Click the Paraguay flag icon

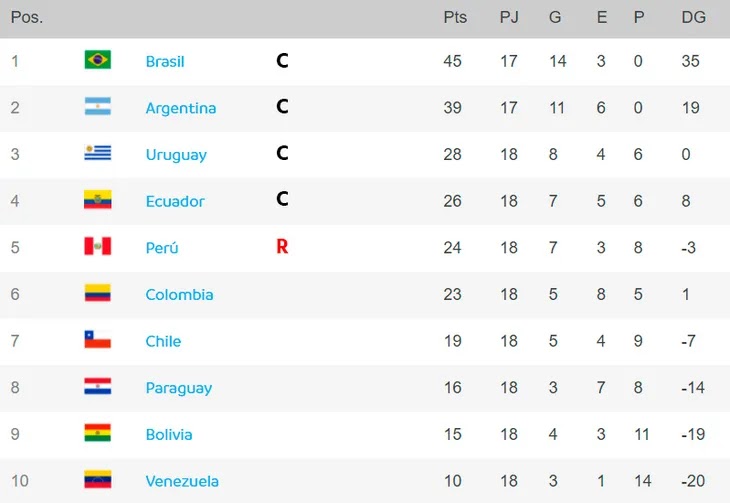pos(97,386)
